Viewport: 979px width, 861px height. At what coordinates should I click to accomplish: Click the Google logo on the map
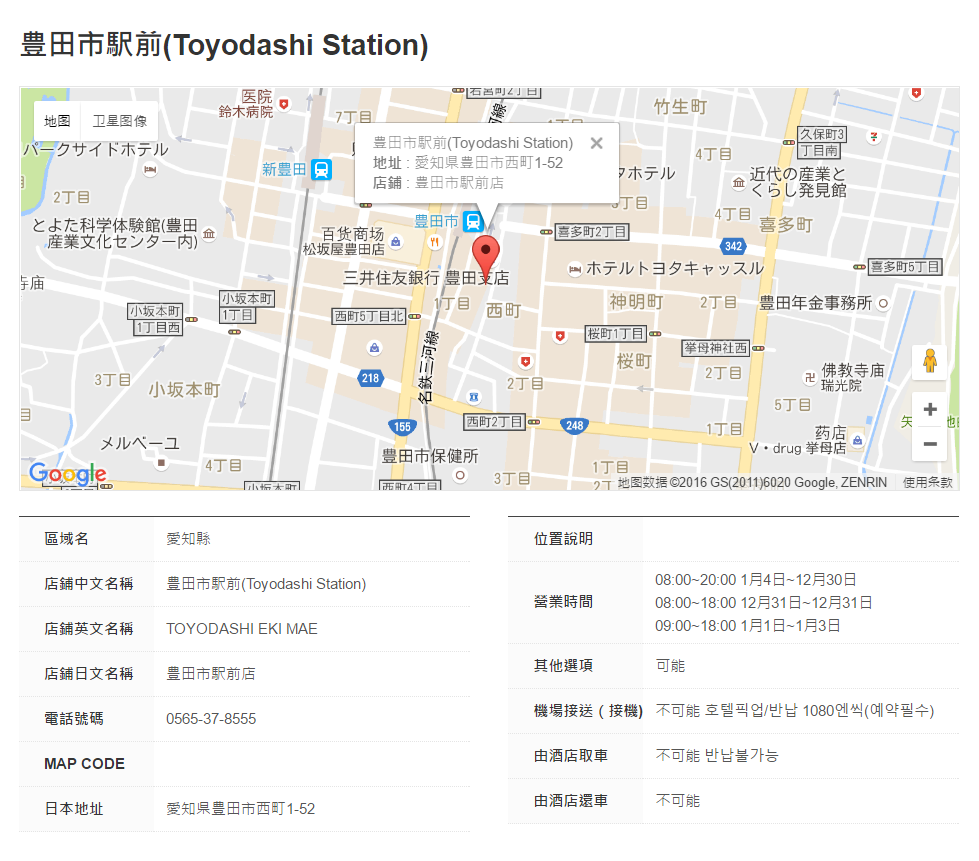coord(68,474)
